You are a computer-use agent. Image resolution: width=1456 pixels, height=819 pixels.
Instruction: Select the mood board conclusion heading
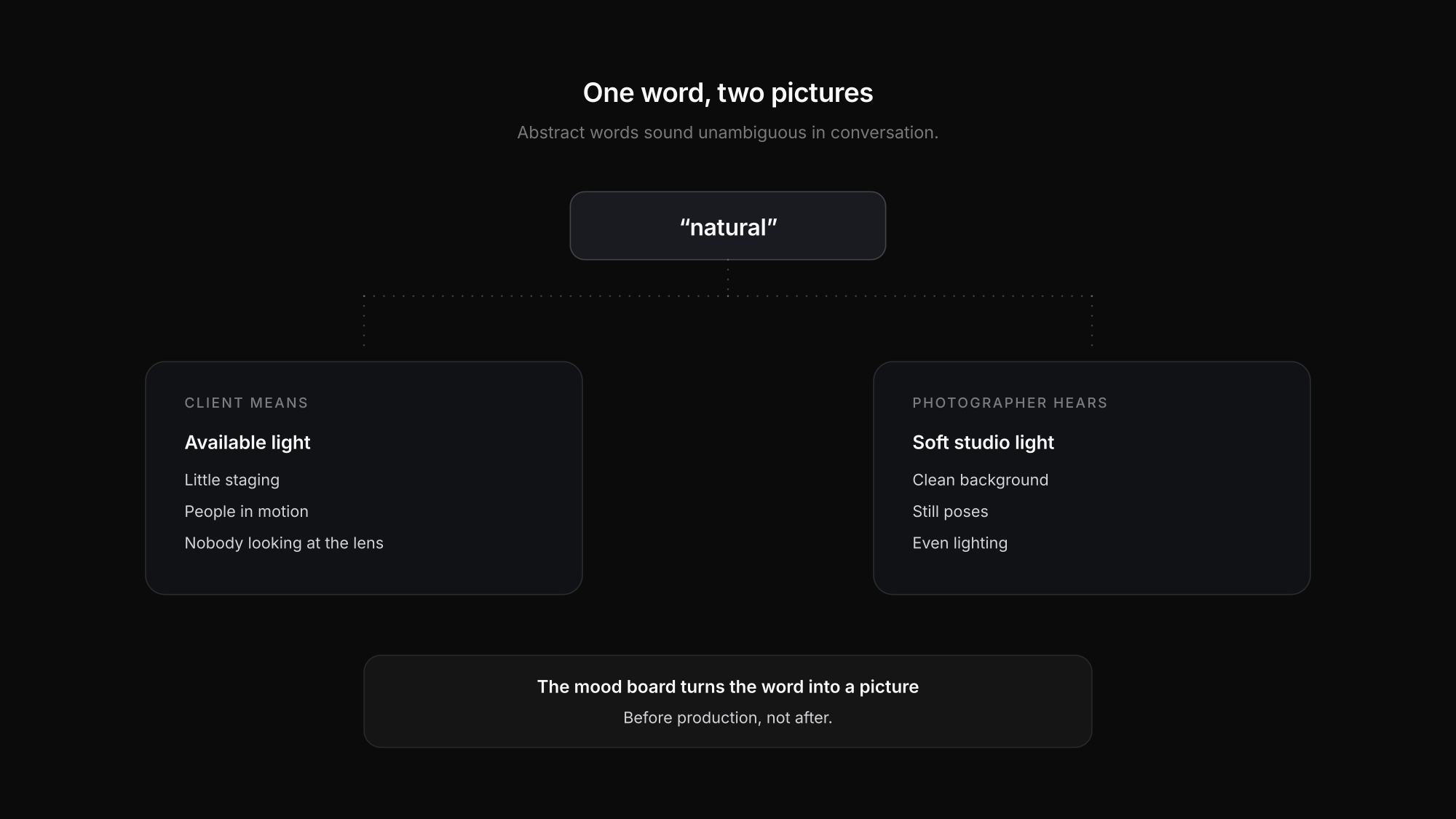coord(728,687)
